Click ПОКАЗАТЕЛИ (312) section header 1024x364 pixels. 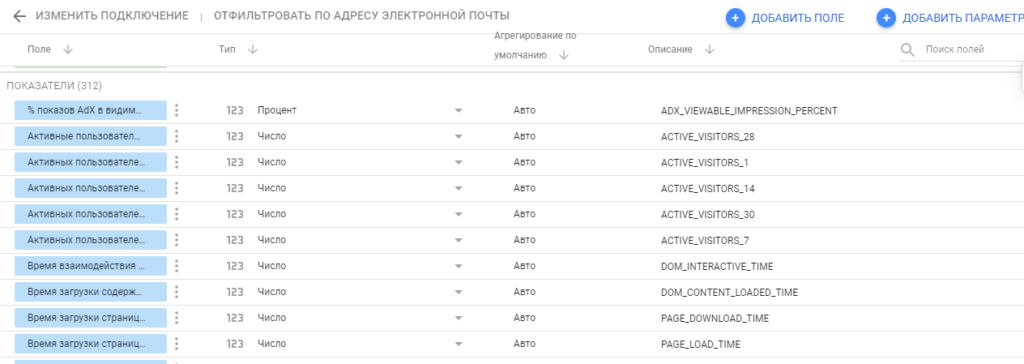[x=54, y=86]
